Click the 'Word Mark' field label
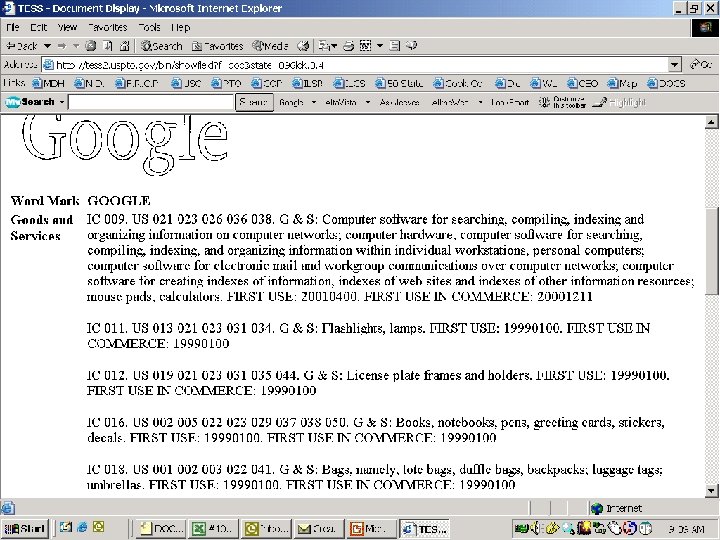This screenshot has width=720, height=540. (45, 201)
